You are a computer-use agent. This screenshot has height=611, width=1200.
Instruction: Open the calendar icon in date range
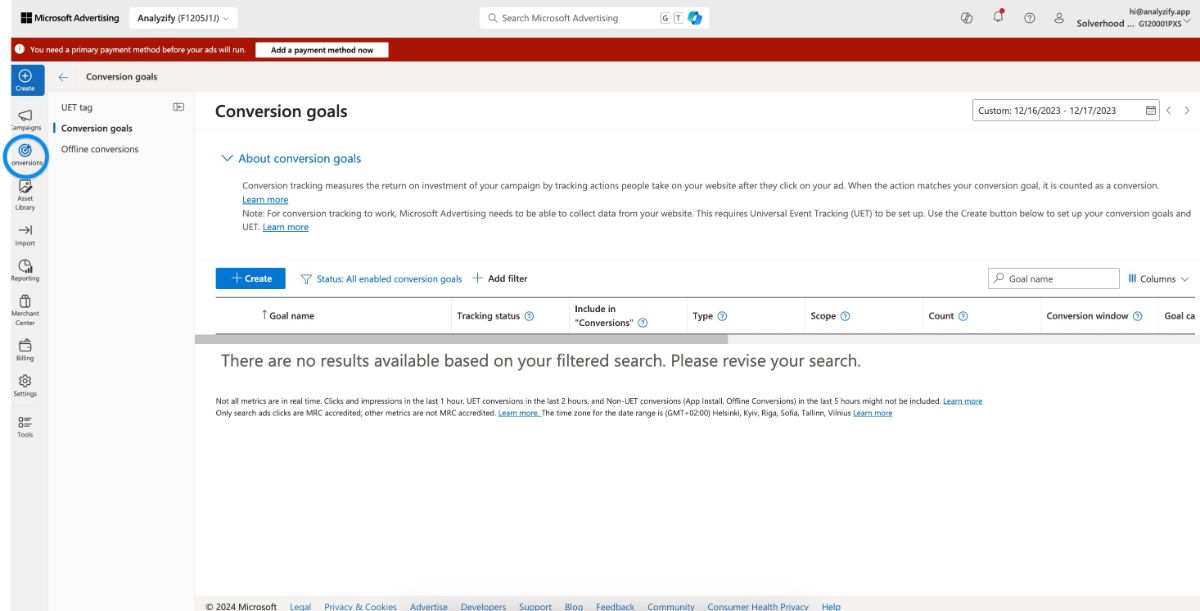[x=1151, y=111]
